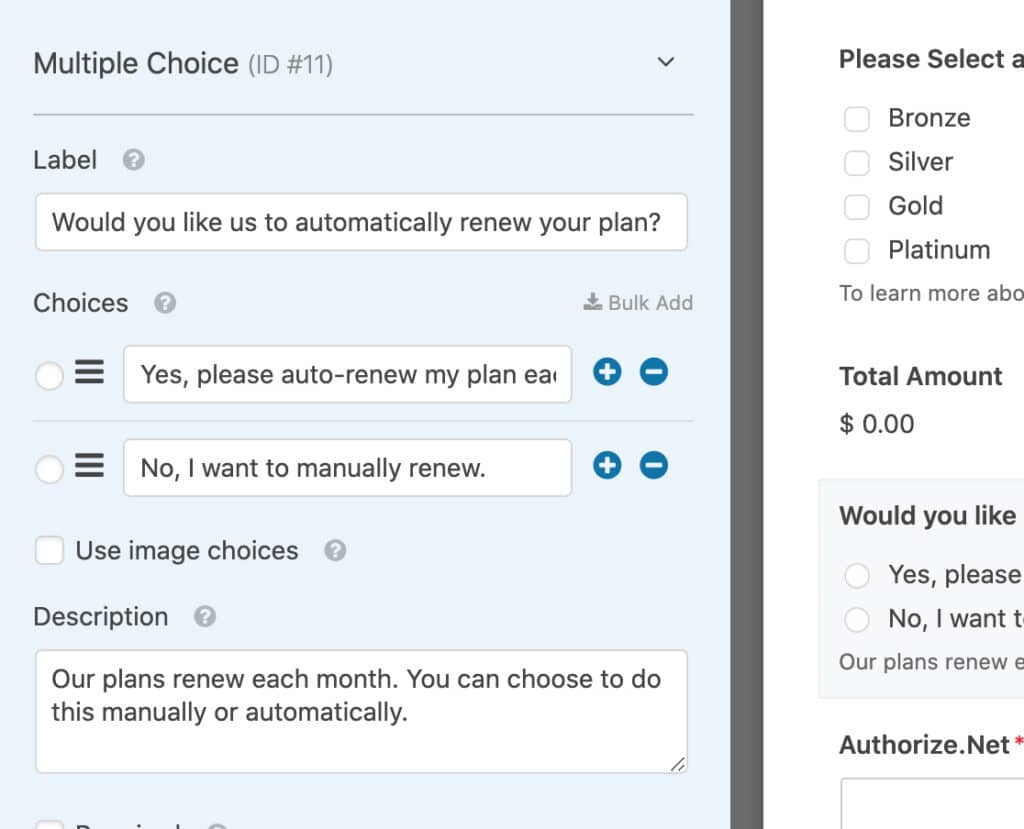The width and height of the screenshot is (1024, 829).
Task: Click the Label text field
Action: [361, 222]
